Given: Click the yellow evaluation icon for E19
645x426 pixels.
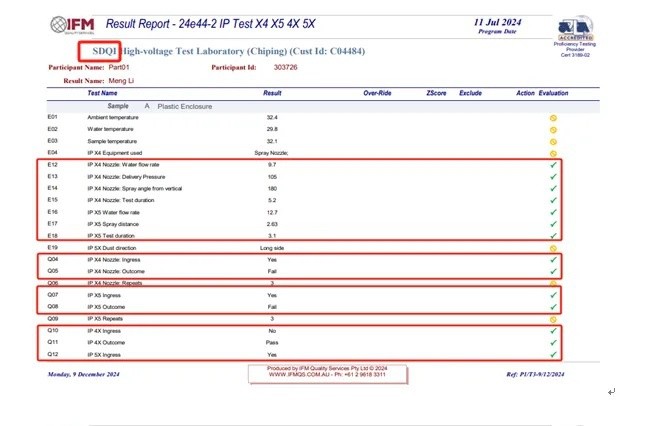Looking at the screenshot, I should tap(553, 247).
